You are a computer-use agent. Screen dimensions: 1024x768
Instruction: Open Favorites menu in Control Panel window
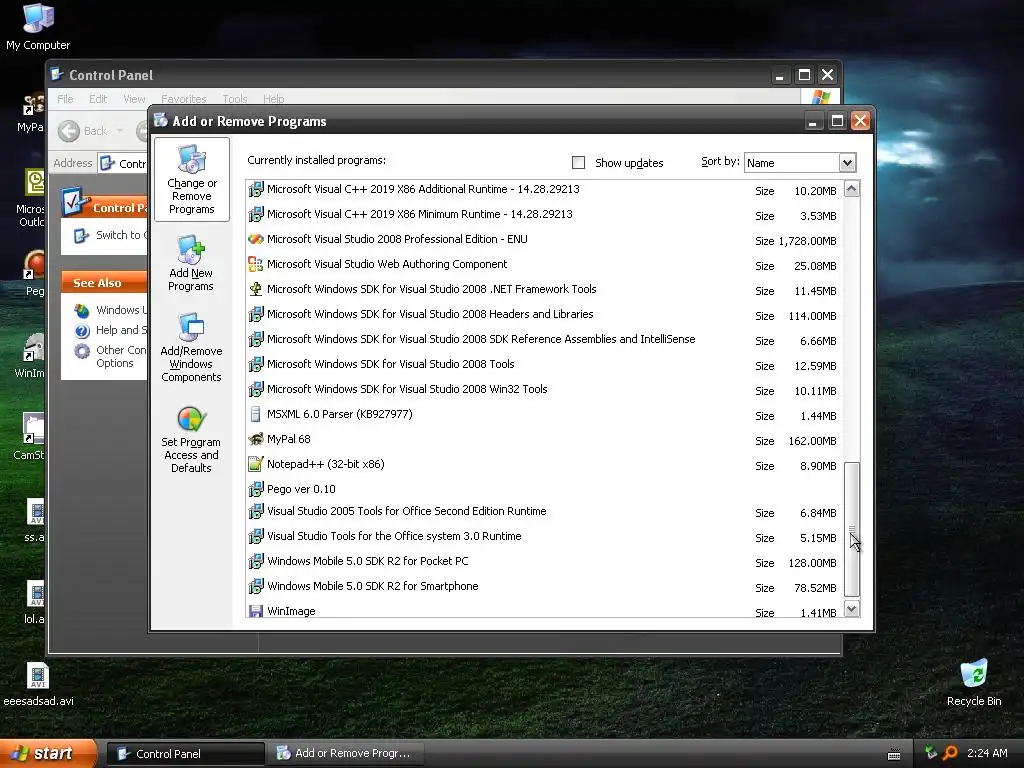pos(184,99)
